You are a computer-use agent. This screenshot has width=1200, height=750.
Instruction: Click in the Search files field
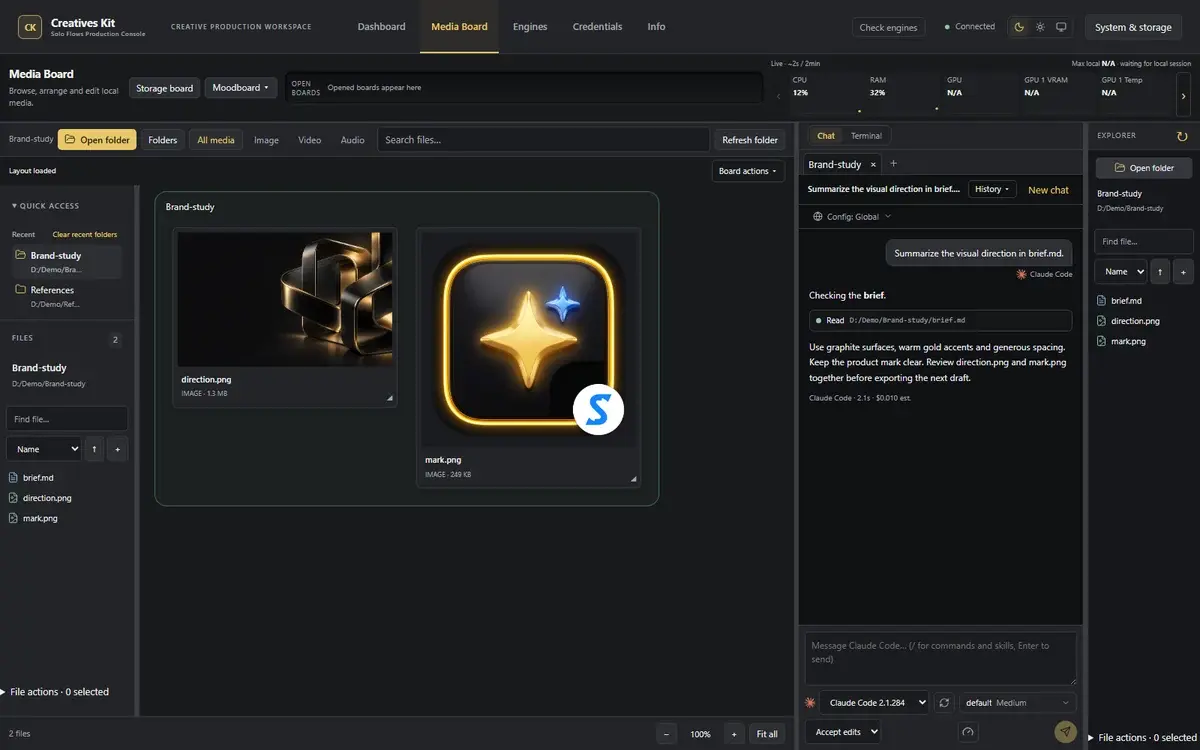click(543, 140)
